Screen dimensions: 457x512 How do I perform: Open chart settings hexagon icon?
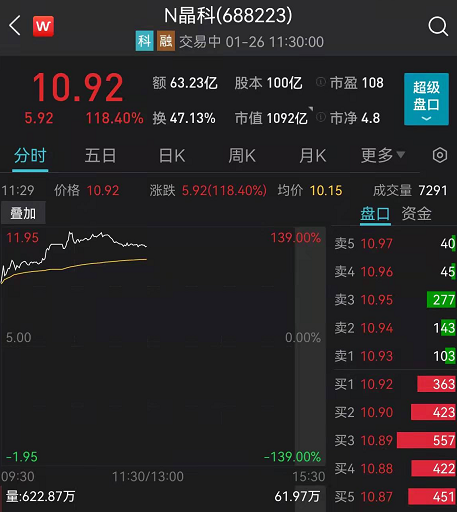point(440,155)
